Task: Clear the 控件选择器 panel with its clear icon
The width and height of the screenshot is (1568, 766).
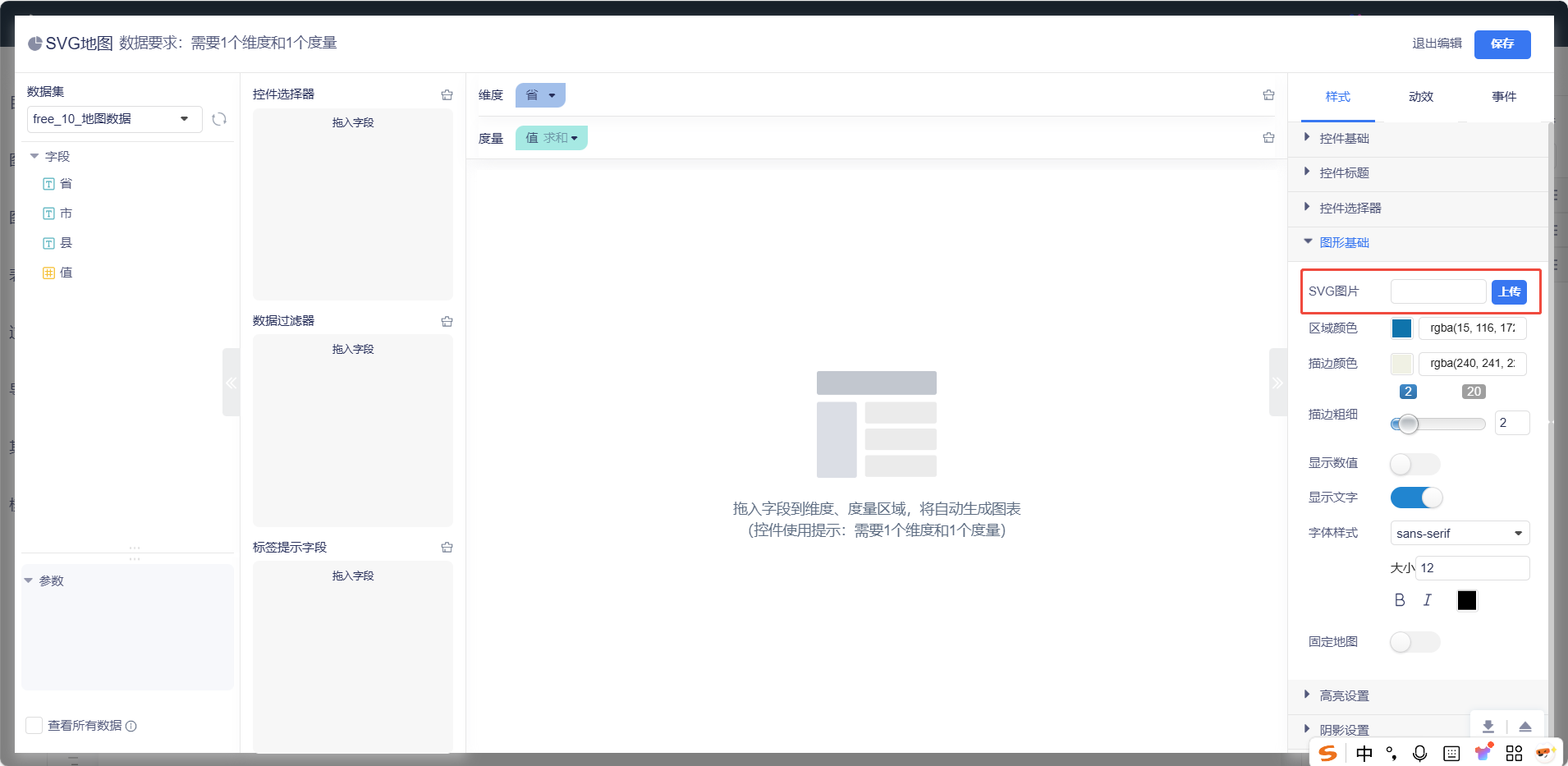Action: pyautogui.click(x=447, y=95)
